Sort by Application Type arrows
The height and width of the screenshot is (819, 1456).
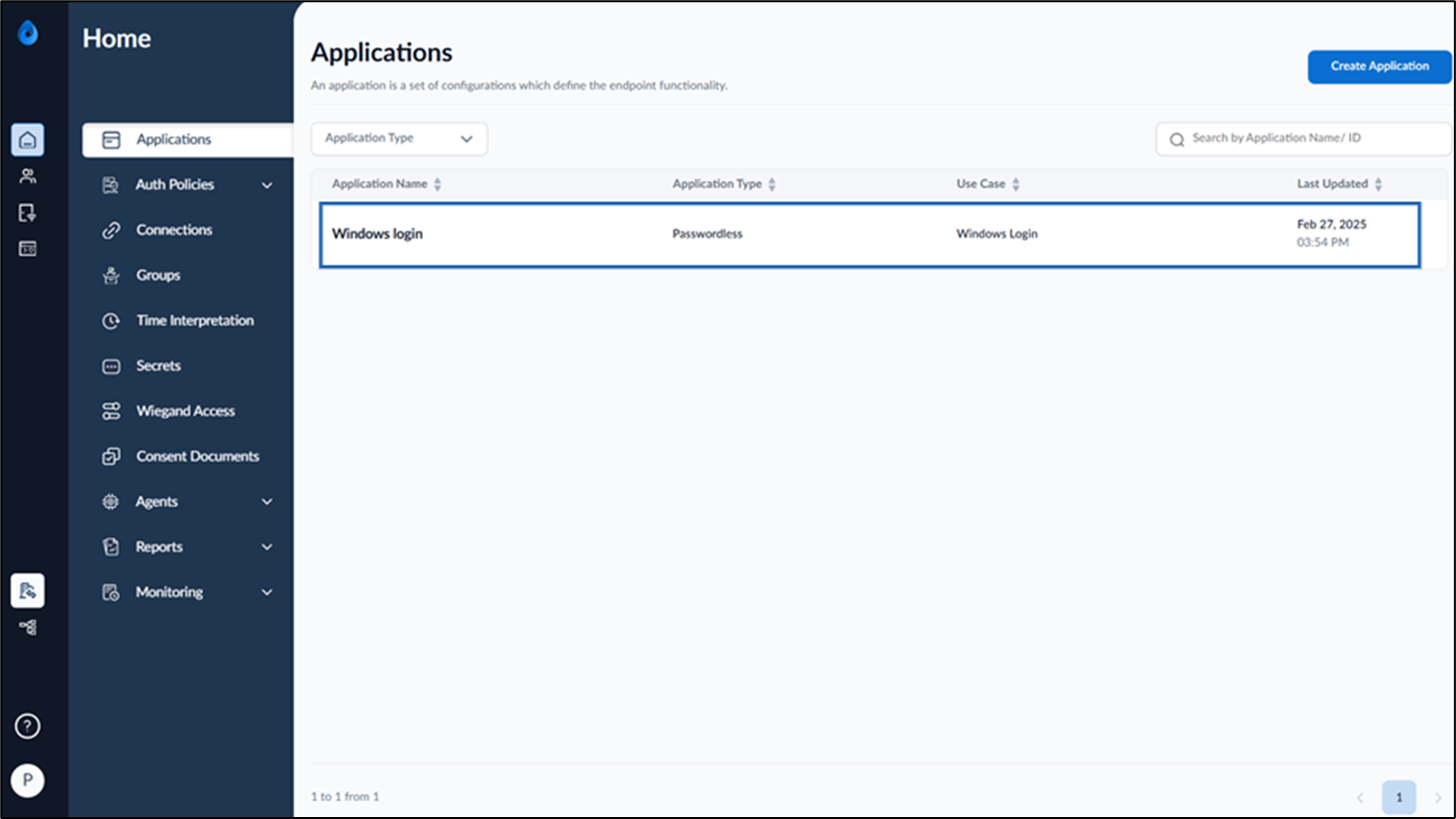point(772,184)
